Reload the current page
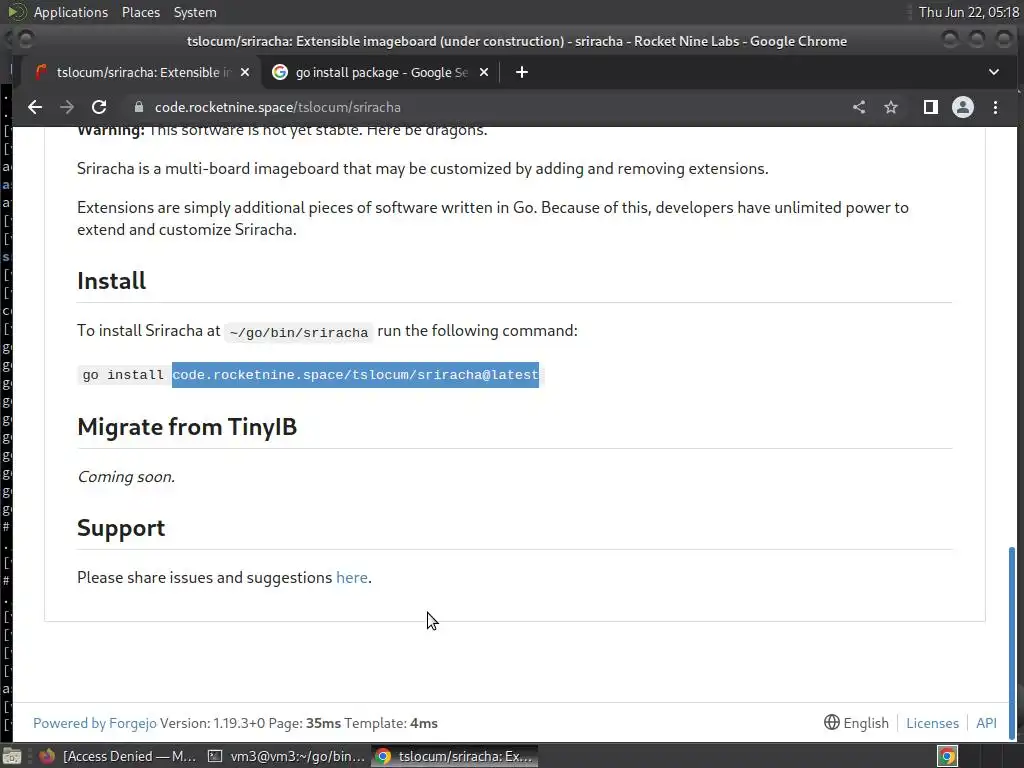 coord(99,107)
